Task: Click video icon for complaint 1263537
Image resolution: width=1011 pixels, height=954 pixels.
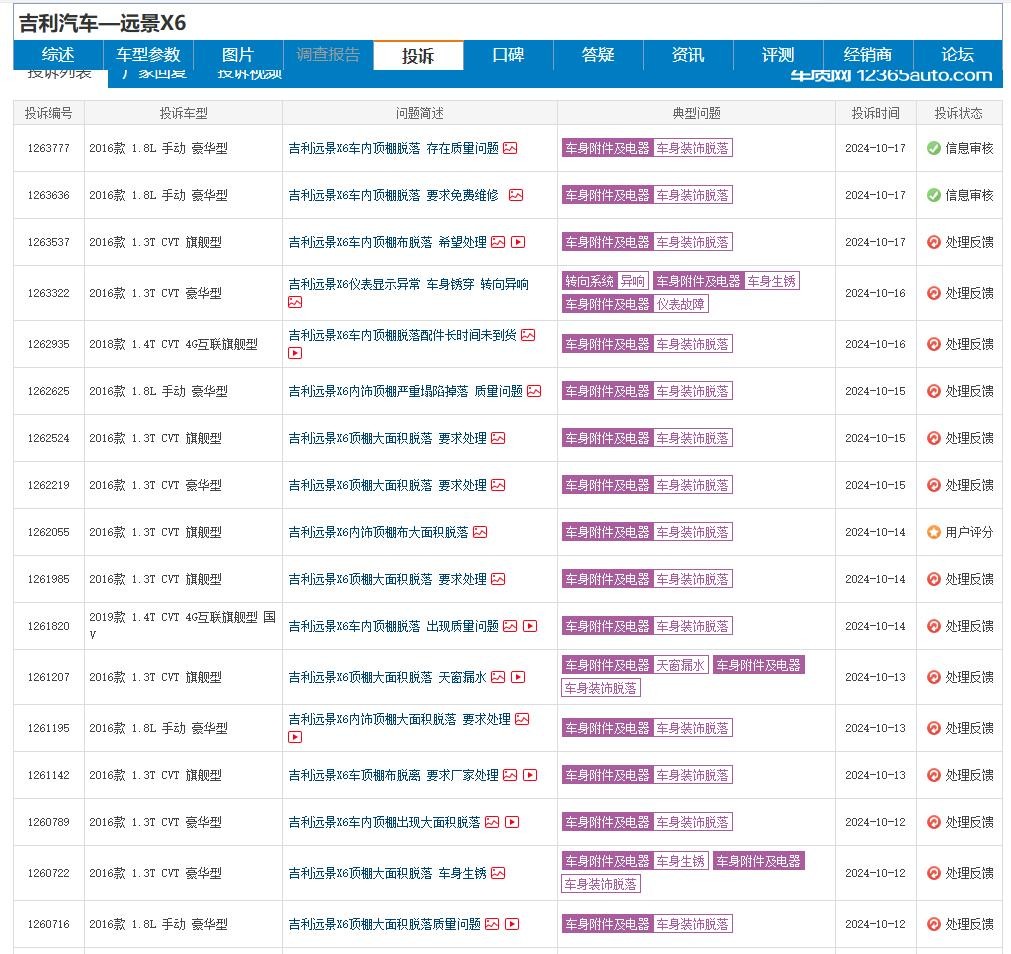Action: click(518, 242)
